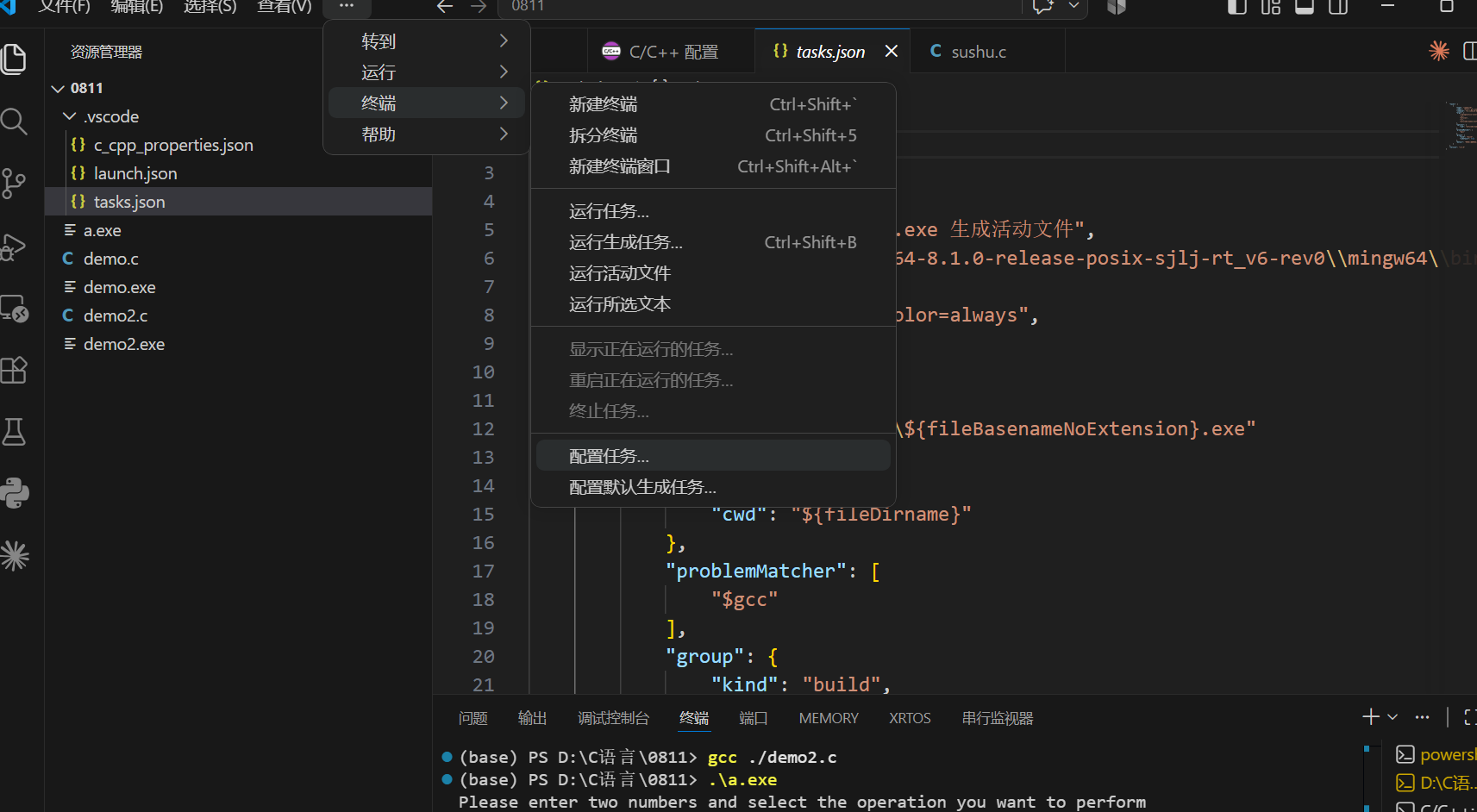
Task: Open a.exe in explorer
Action: 102,230
